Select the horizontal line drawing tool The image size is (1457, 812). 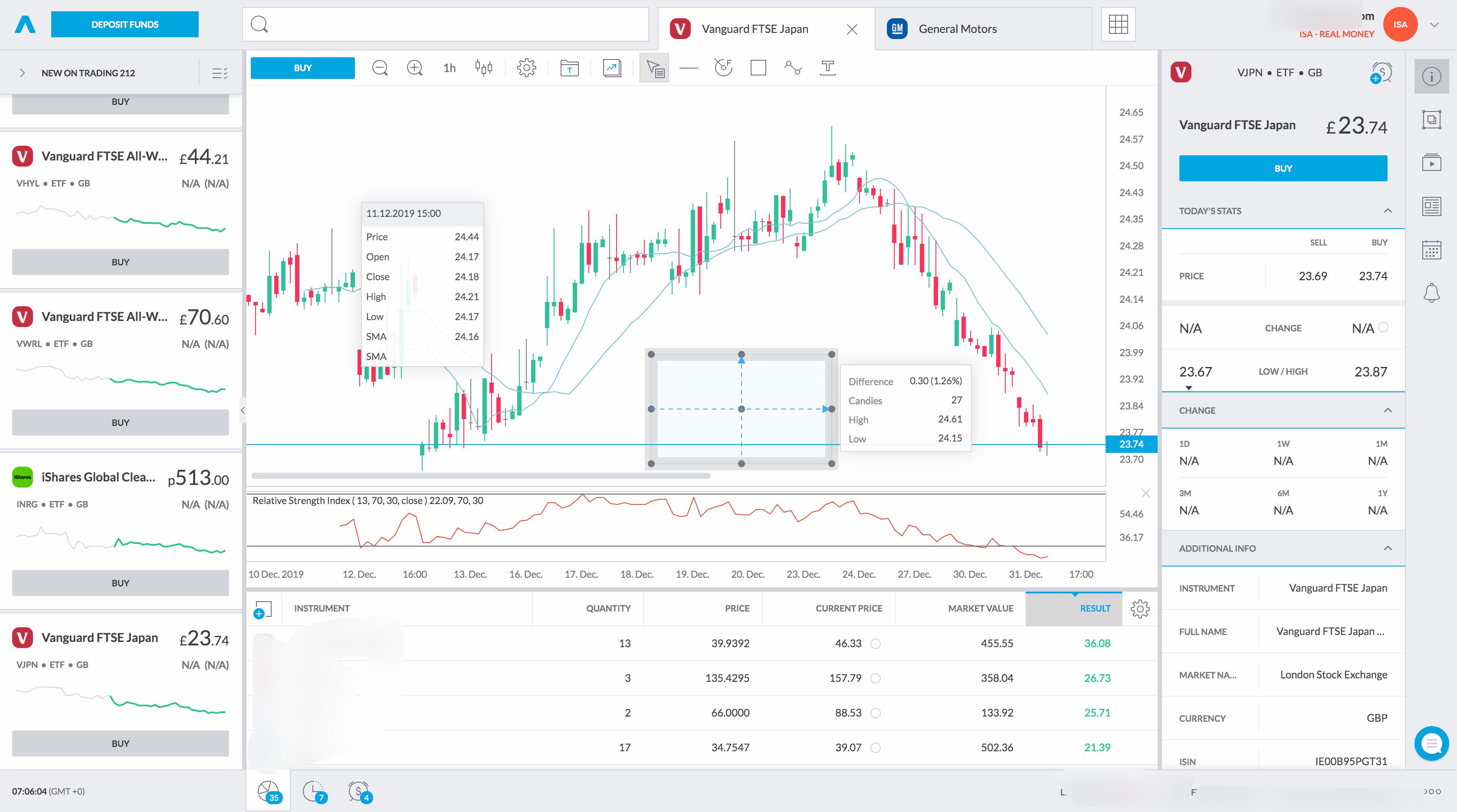tap(689, 68)
